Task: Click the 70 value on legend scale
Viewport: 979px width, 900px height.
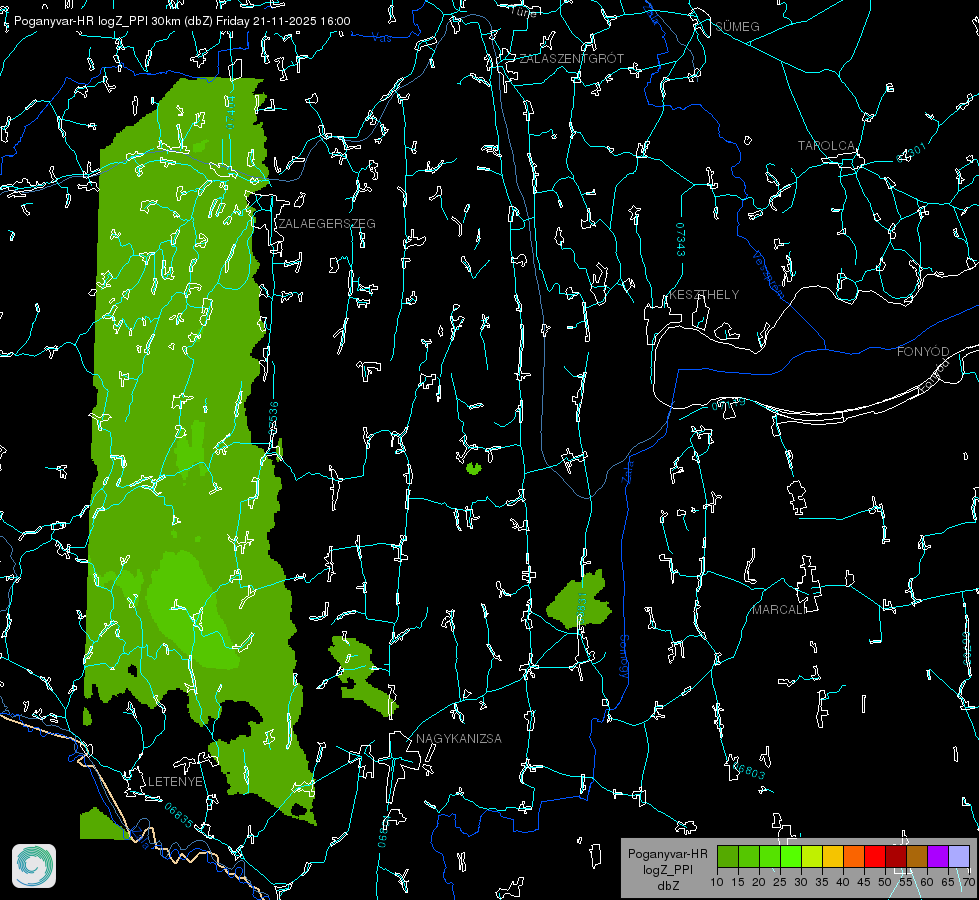Action: point(969,883)
